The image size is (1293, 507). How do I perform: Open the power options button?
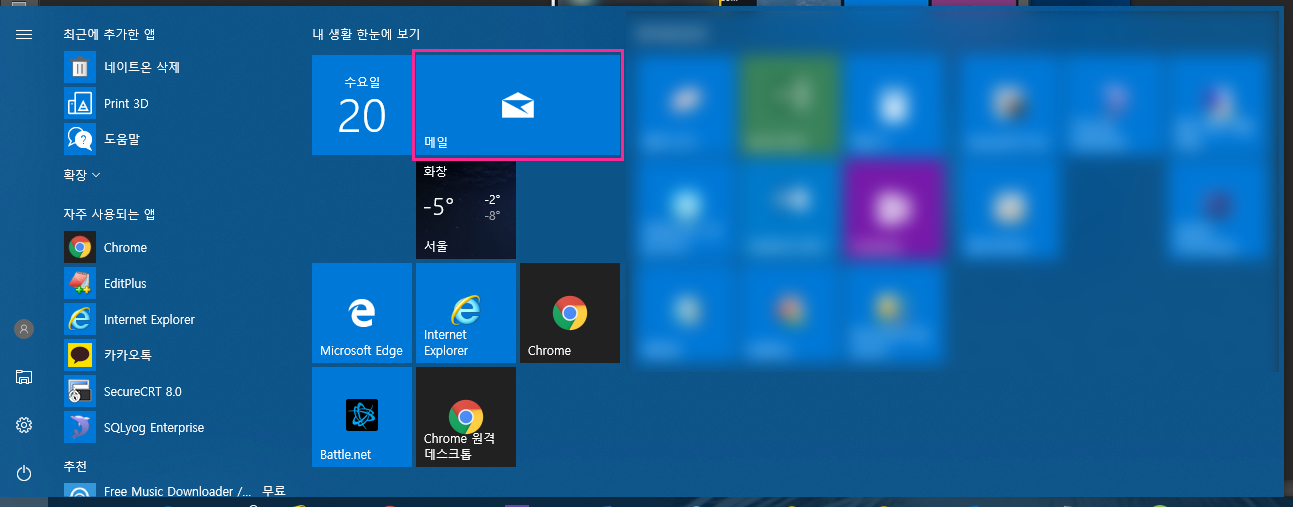[24, 473]
